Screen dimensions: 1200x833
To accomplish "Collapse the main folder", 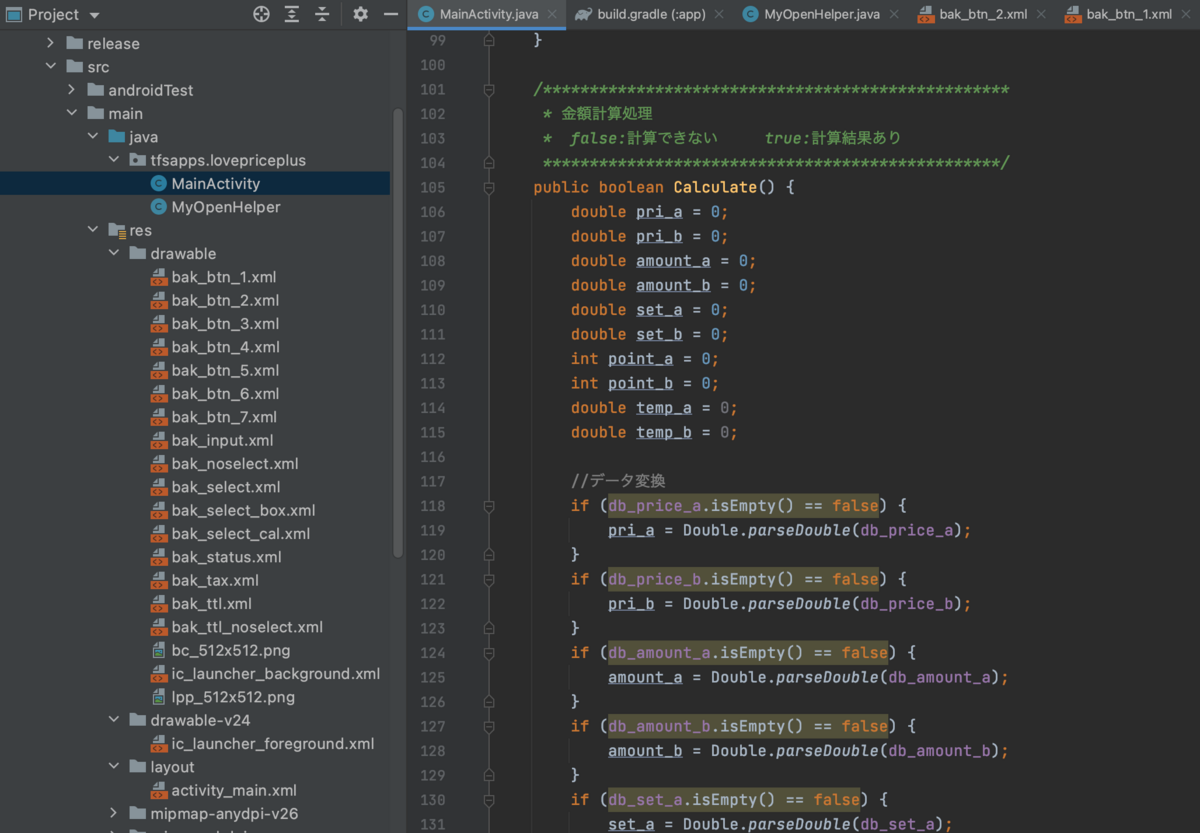I will point(72,113).
